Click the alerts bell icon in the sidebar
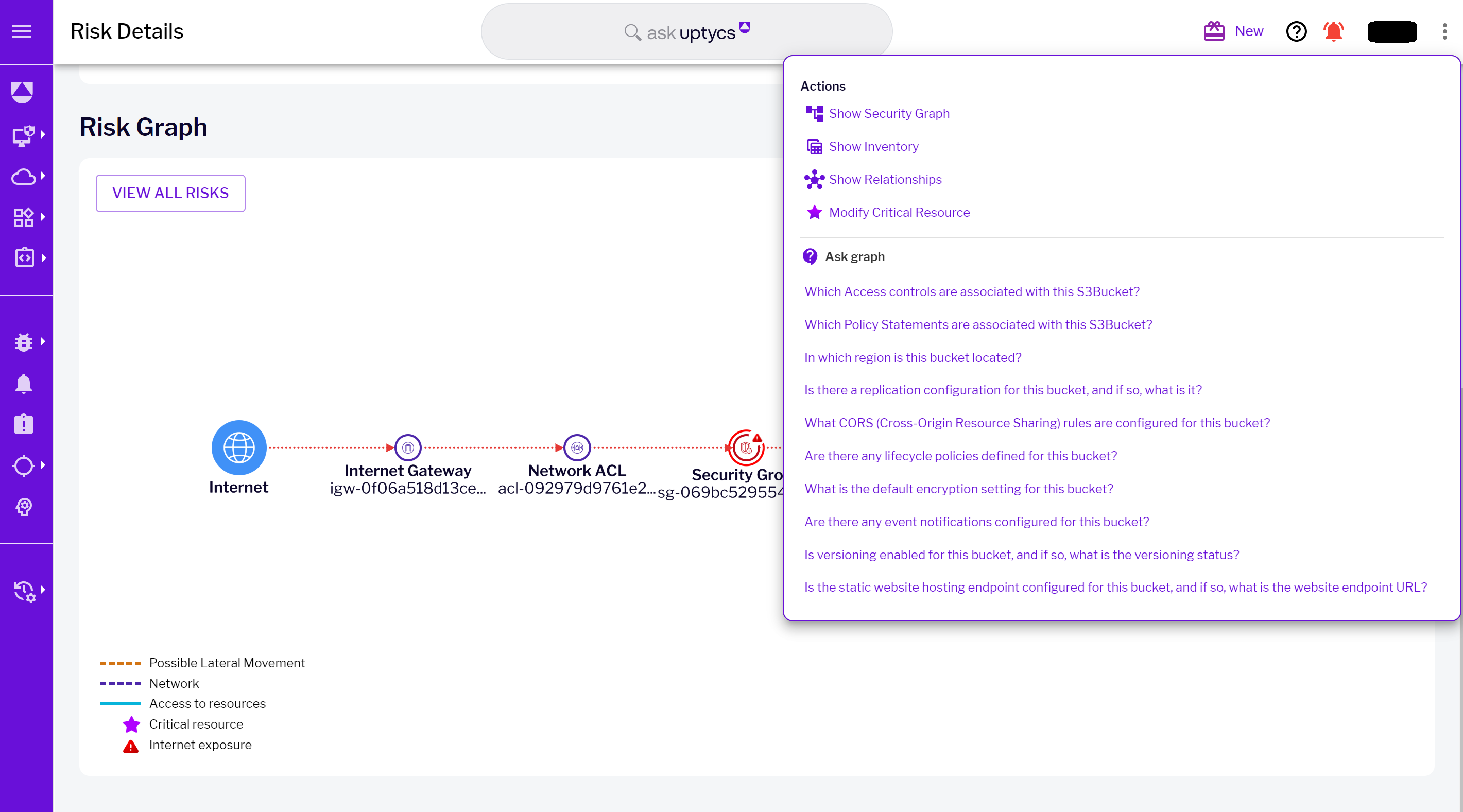This screenshot has height=812, width=1463. (23, 384)
